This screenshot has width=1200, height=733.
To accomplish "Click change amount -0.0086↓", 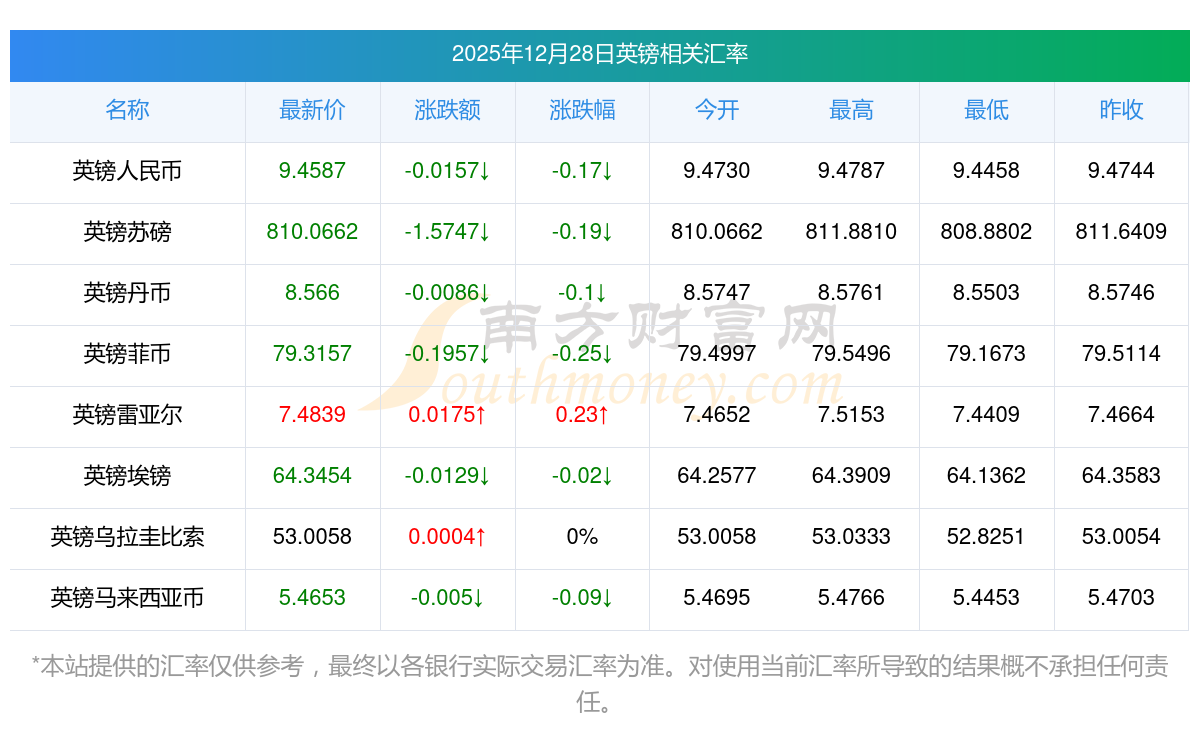I will pyautogui.click(x=447, y=293).
